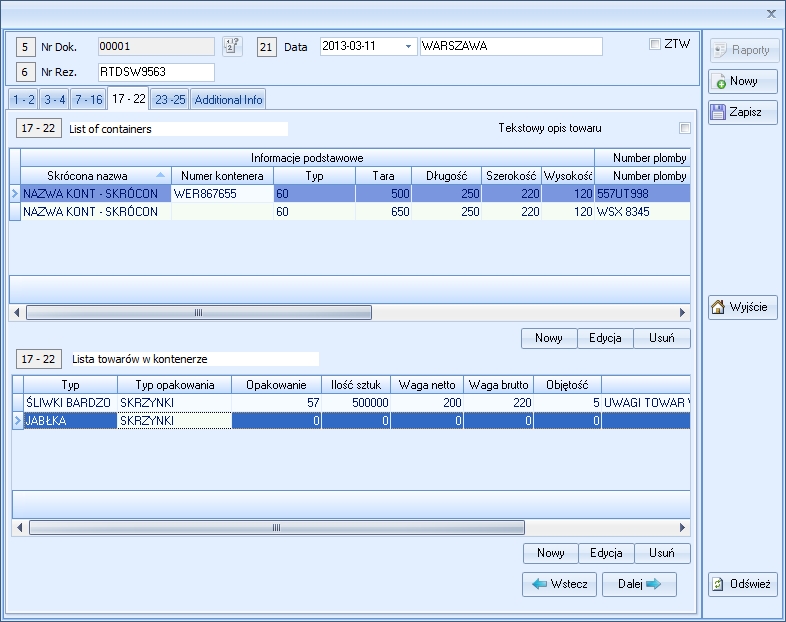Click right arrow of containers table scrollbar

coord(682,313)
